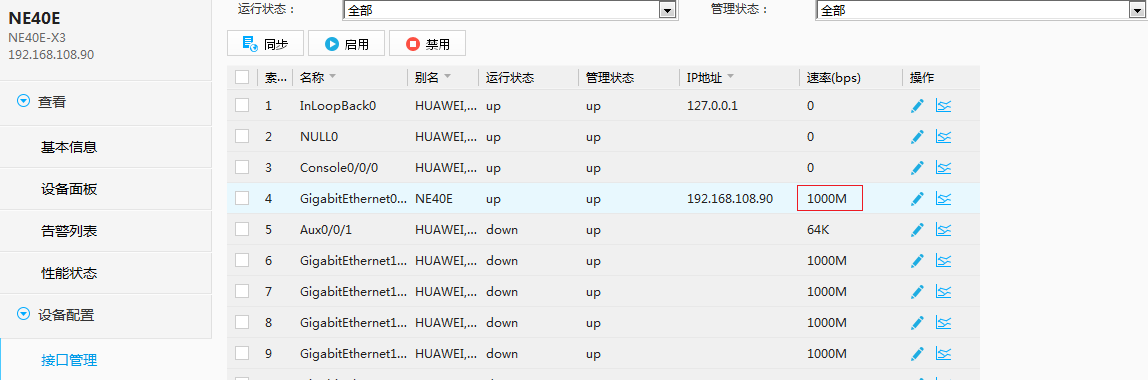Tick the select-all checkbox in table header
This screenshot has height=380, width=1148.
(x=242, y=77)
